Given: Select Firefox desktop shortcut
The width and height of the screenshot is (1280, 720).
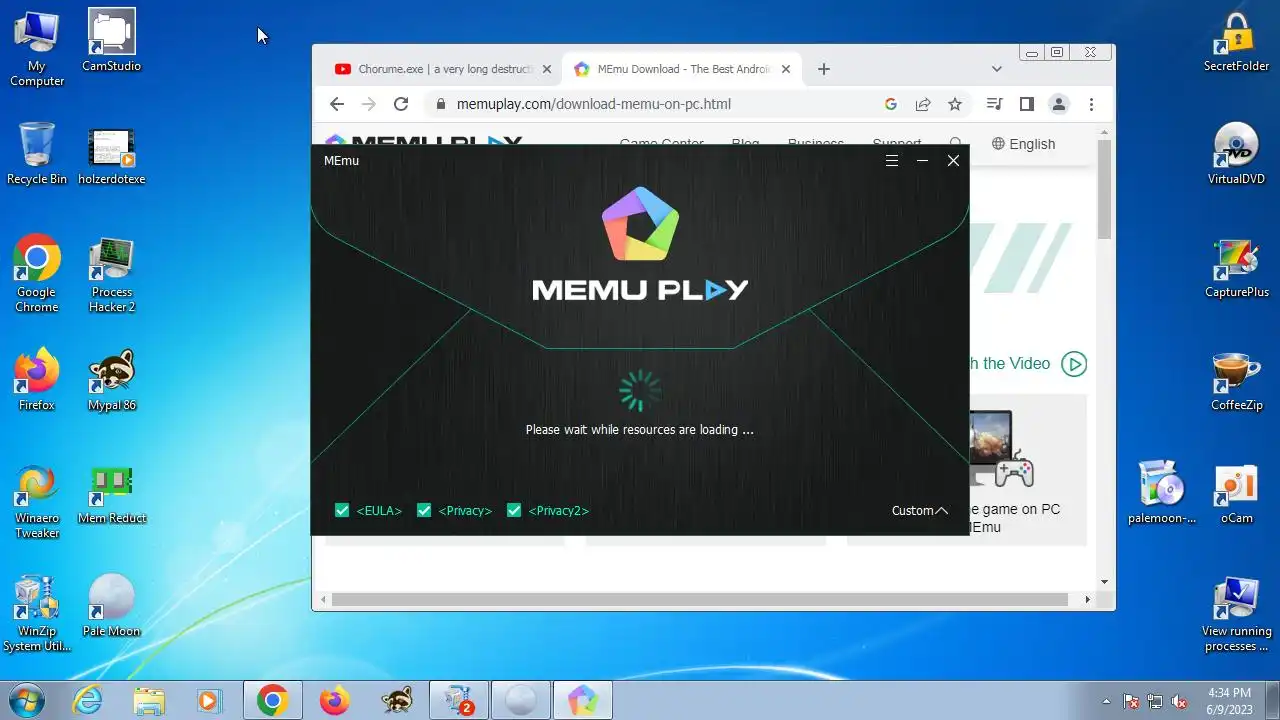Looking at the screenshot, I should tap(37, 379).
